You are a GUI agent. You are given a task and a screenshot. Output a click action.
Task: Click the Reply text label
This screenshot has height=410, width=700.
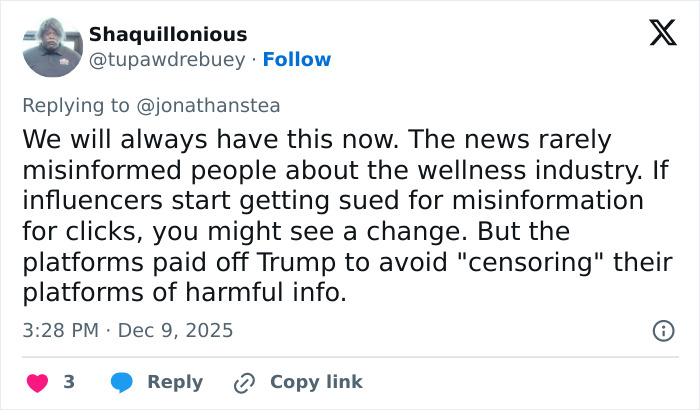(x=175, y=382)
